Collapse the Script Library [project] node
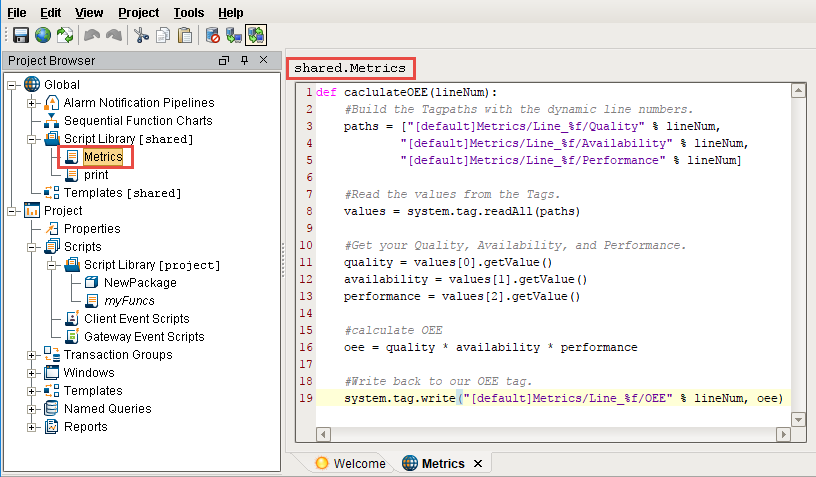 (x=52, y=265)
